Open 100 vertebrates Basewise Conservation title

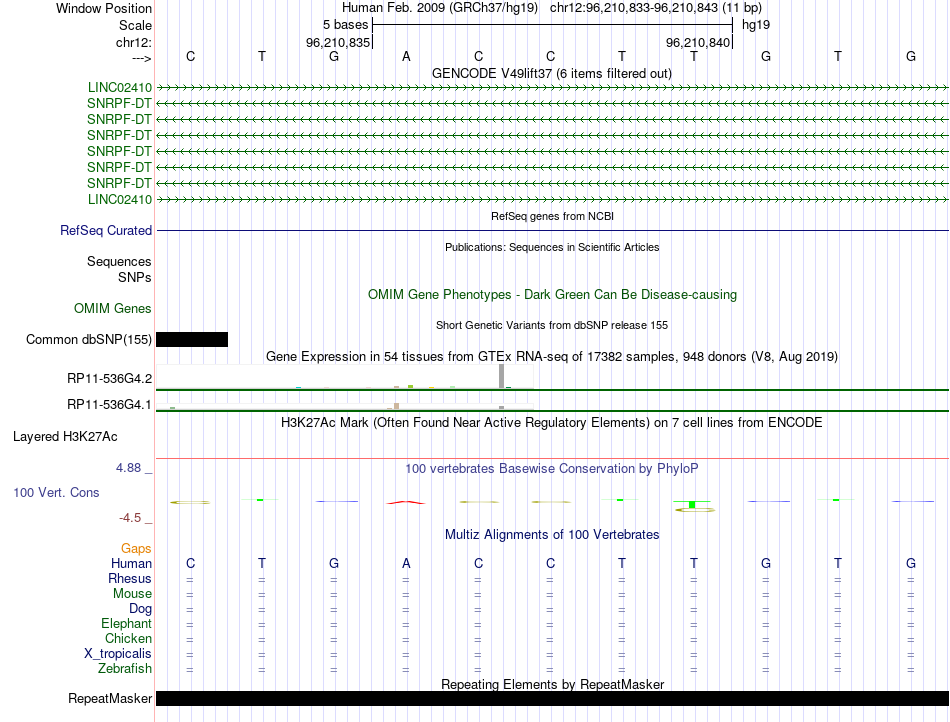coord(552,468)
